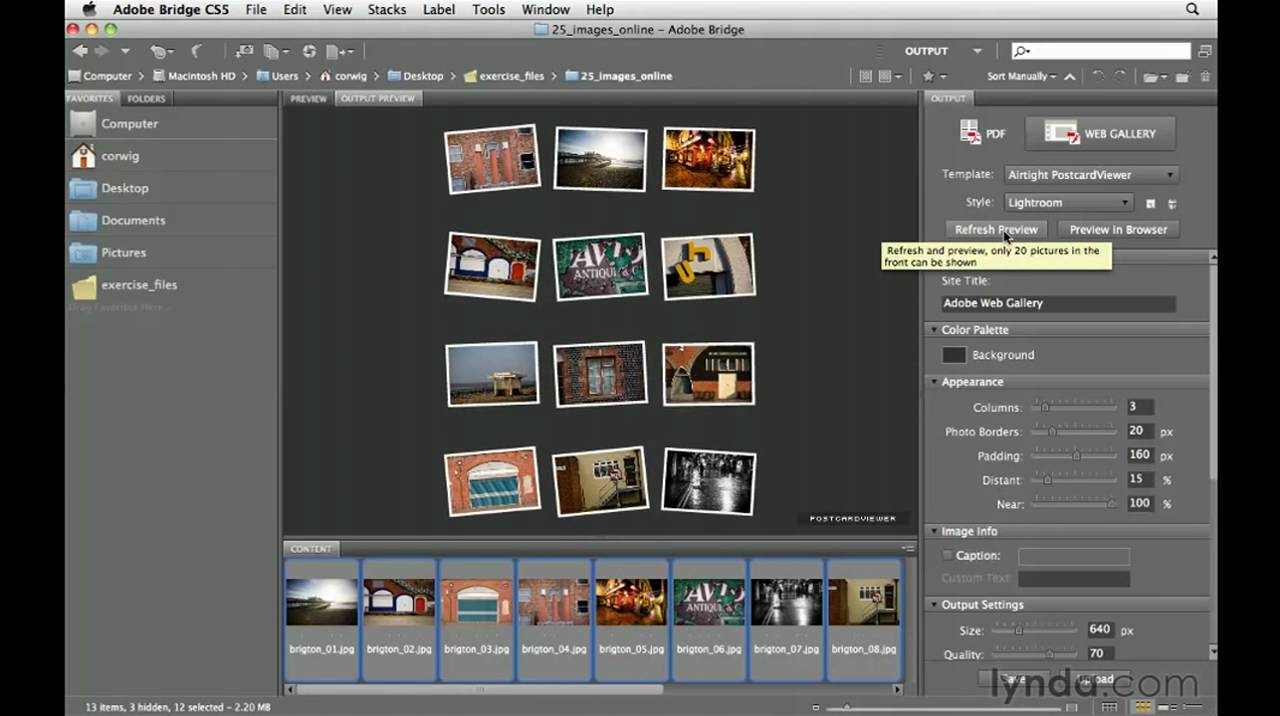The height and width of the screenshot is (716, 1280).
Task: Toggle the grid thumbnail view icon
Action: click(x=866, y=76)
